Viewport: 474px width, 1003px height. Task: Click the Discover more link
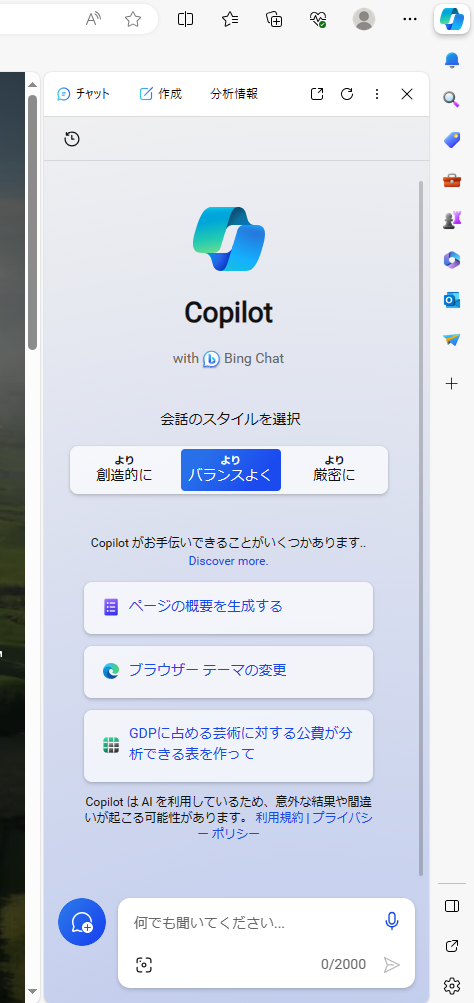pos(228,561)
